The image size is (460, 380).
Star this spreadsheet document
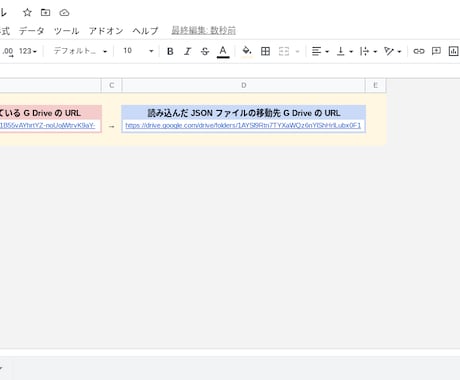click(x=27, y=13)
